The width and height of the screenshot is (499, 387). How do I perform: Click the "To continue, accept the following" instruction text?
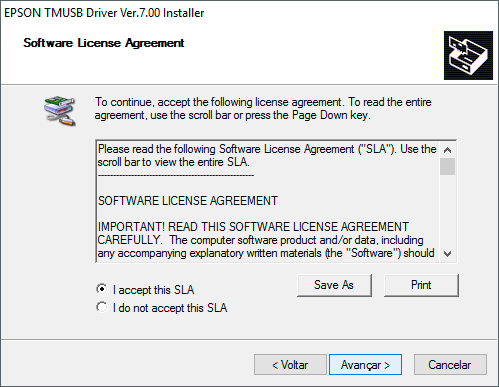click(263, 108)
